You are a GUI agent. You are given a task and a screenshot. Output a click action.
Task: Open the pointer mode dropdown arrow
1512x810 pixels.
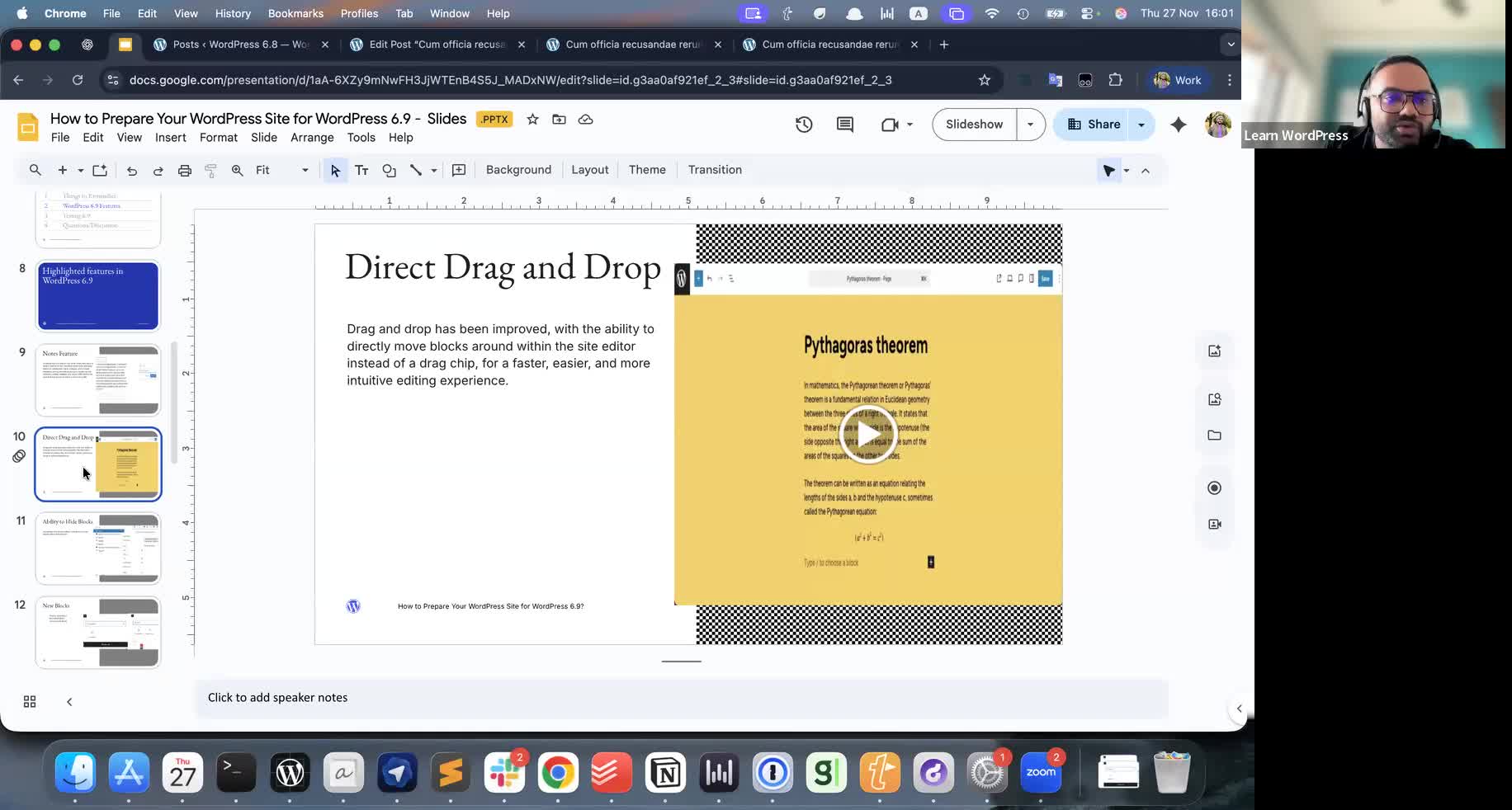tap(1126, 171)
